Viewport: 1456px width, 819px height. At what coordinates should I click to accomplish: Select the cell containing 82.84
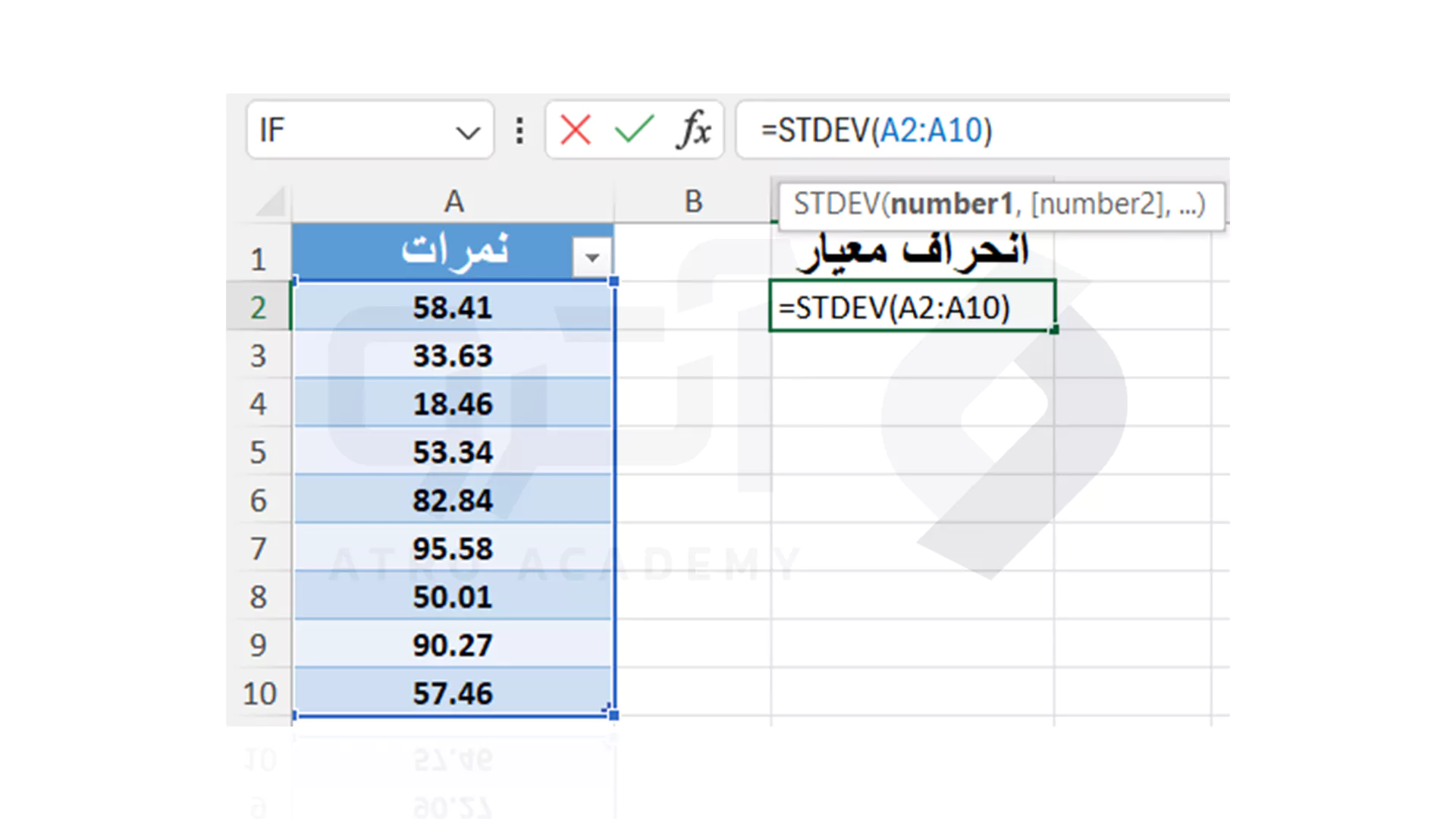453,500
